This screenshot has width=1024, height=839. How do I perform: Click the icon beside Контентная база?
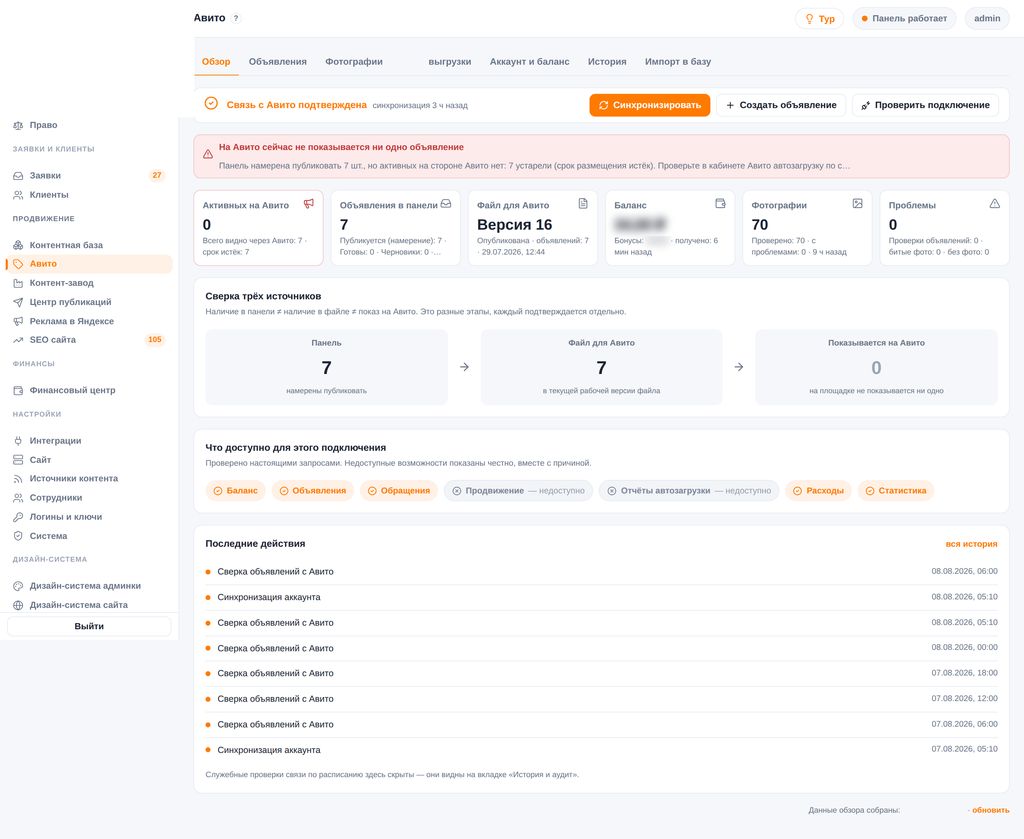point(18,245)
